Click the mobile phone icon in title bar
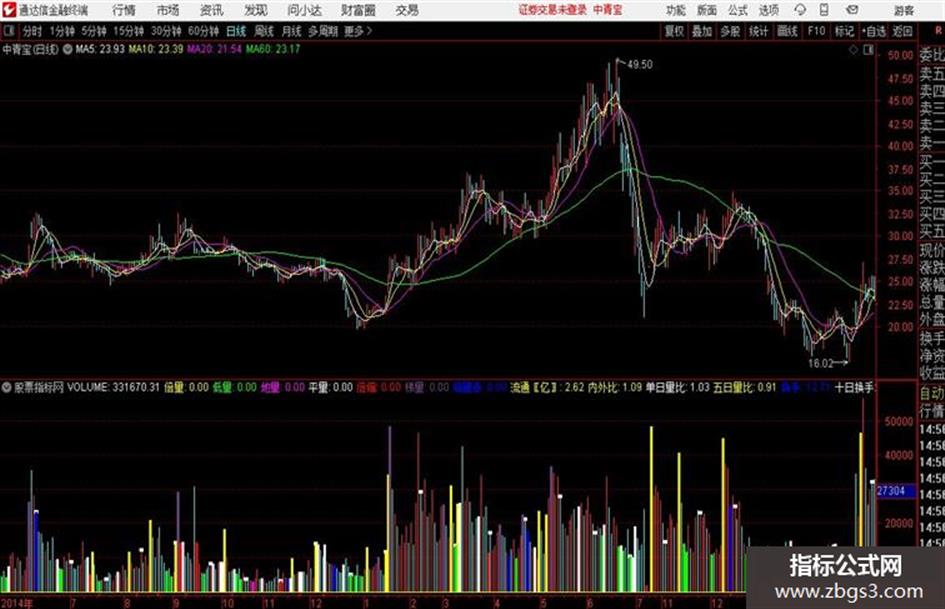The height and width of the screenshot is (609, 945). point(824,10)
